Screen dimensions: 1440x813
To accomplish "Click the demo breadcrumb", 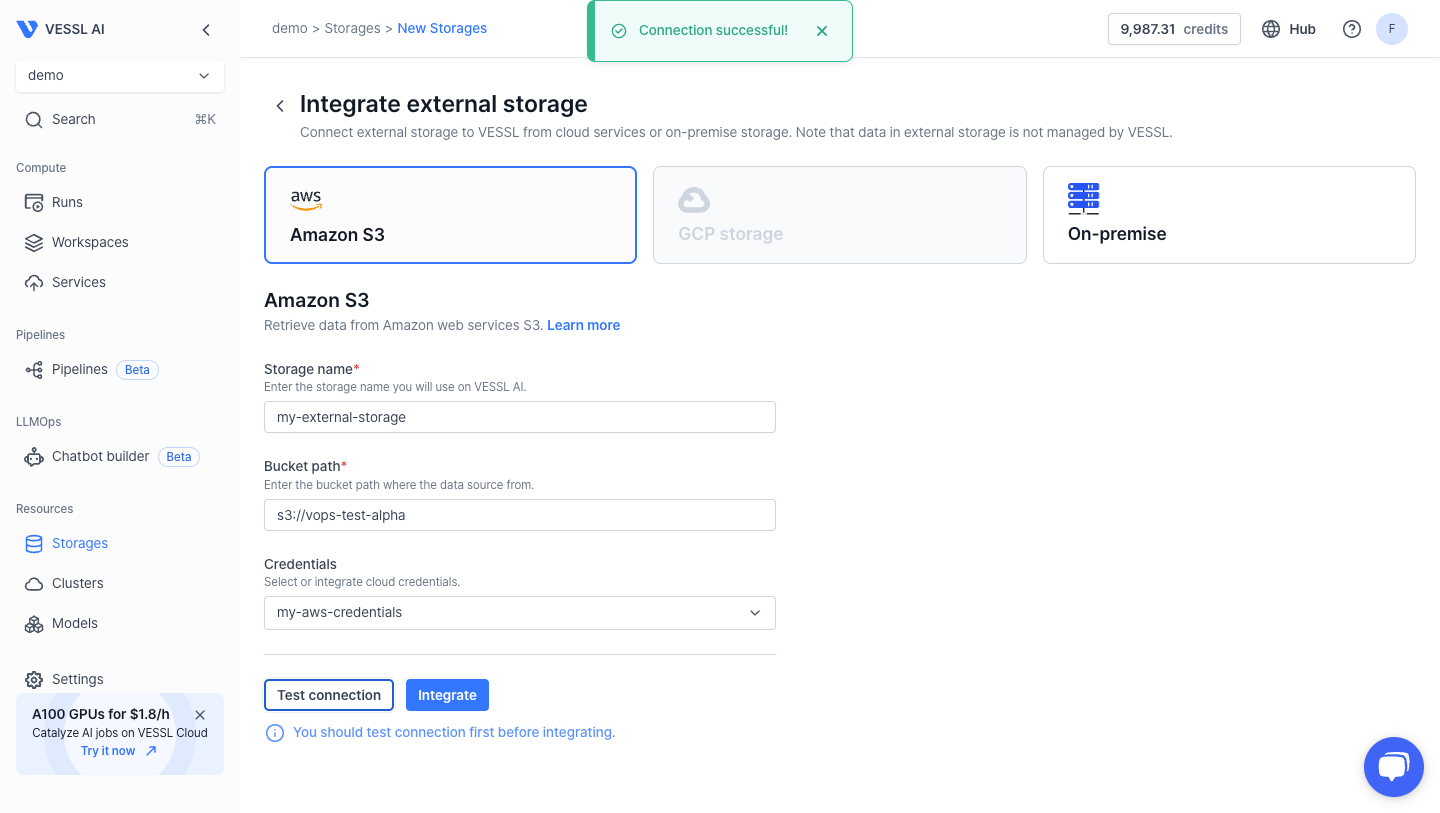I will pyautogui.click(x=290, y=28).
